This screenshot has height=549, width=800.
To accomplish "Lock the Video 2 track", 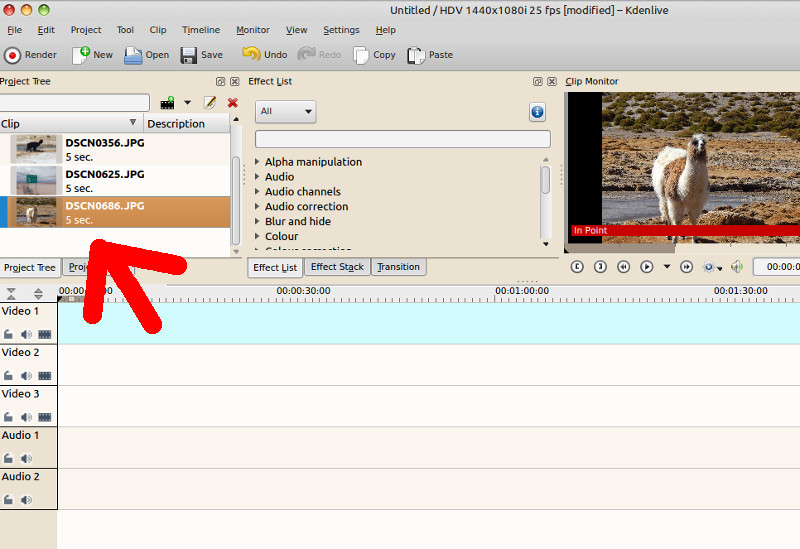I will coord(8,376).
